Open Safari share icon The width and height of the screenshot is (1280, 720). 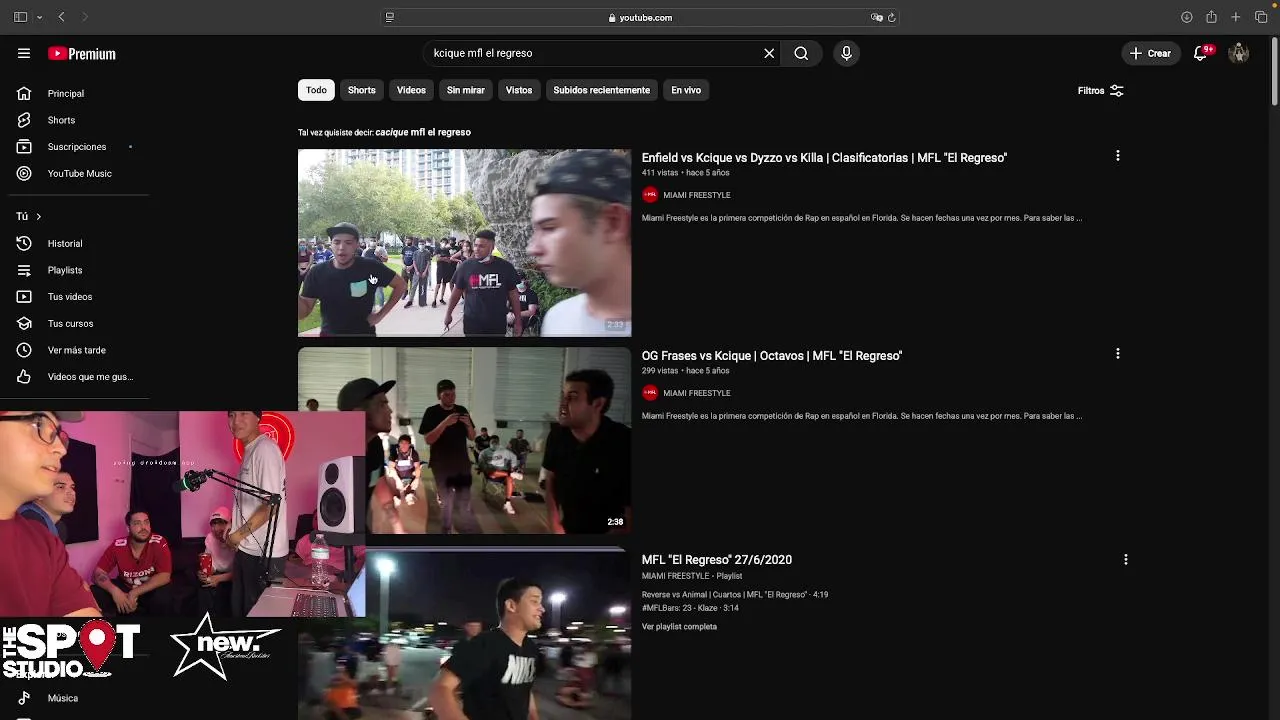(1211, 17)
